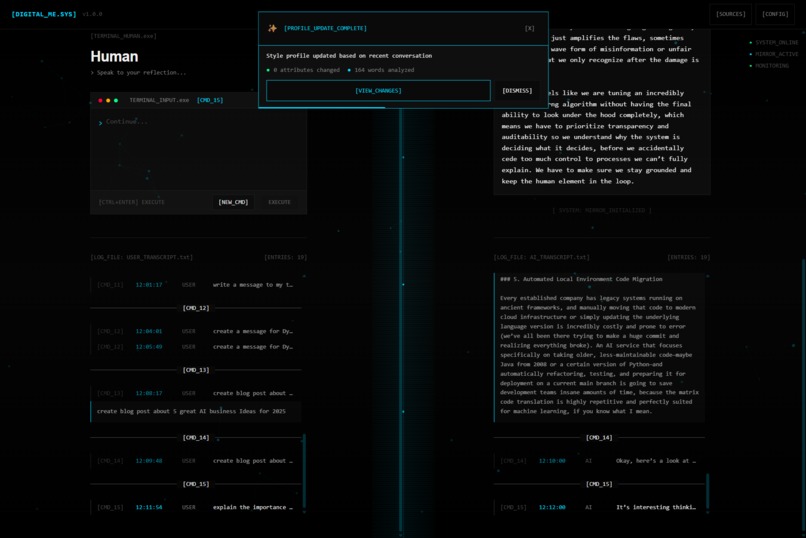The height and width of the screenshot is (538, 806).
Task: Expand the AI 12:10:00 'Okay, here's a look at' entry
Action: pos(599,461)
